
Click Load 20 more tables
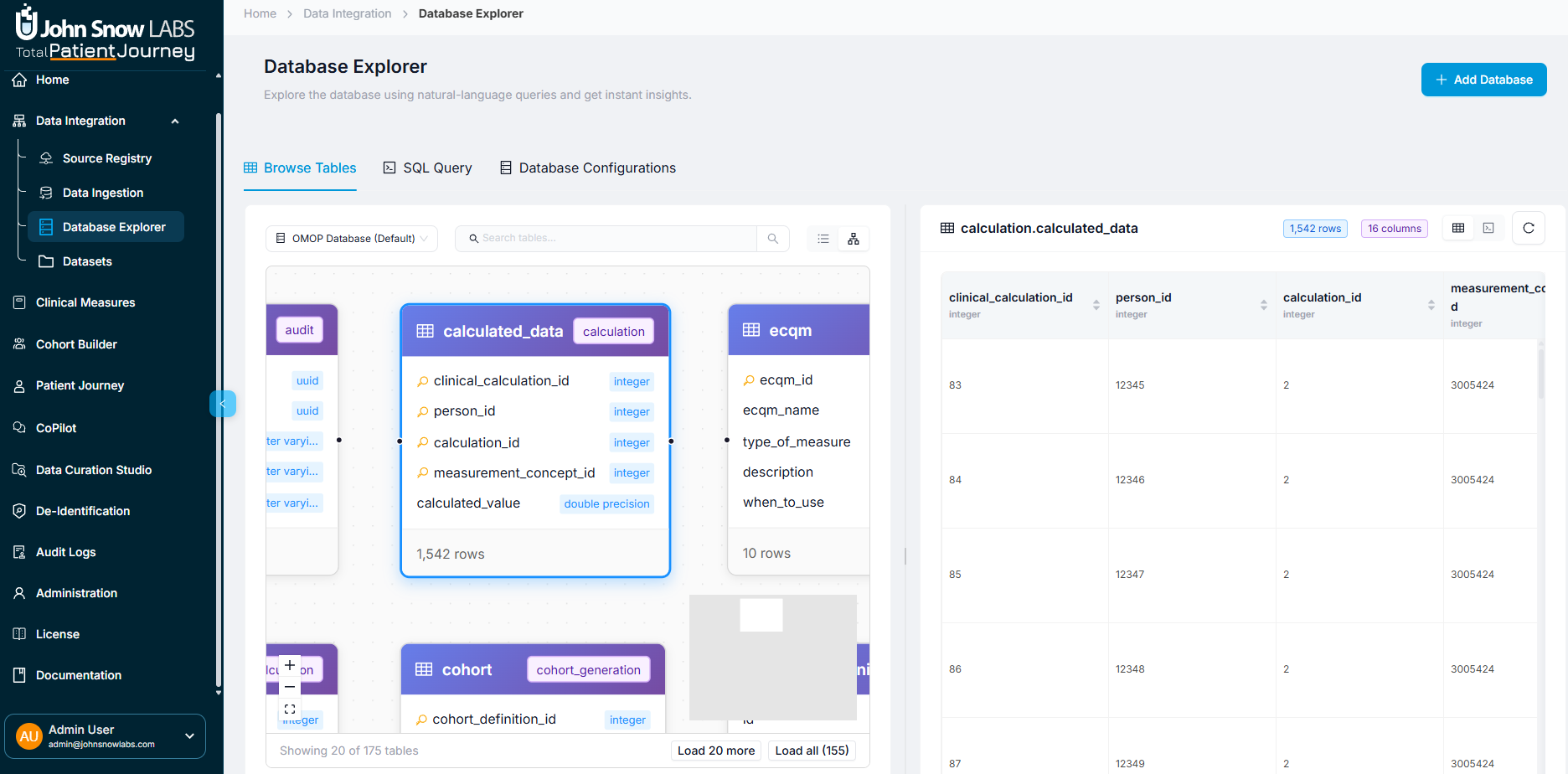[x=715, y=751]
